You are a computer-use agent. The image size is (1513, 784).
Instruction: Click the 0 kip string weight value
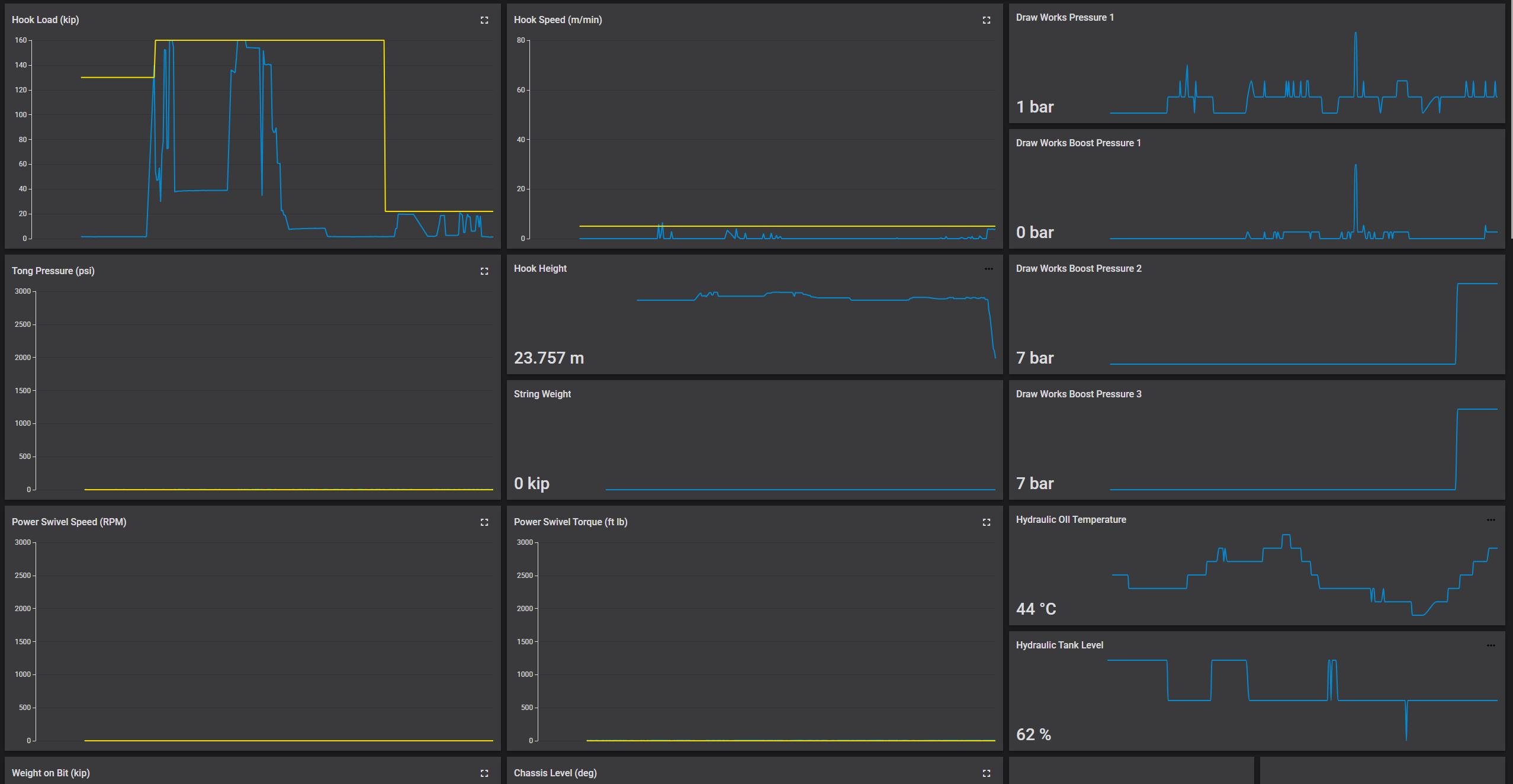point(532,484)
